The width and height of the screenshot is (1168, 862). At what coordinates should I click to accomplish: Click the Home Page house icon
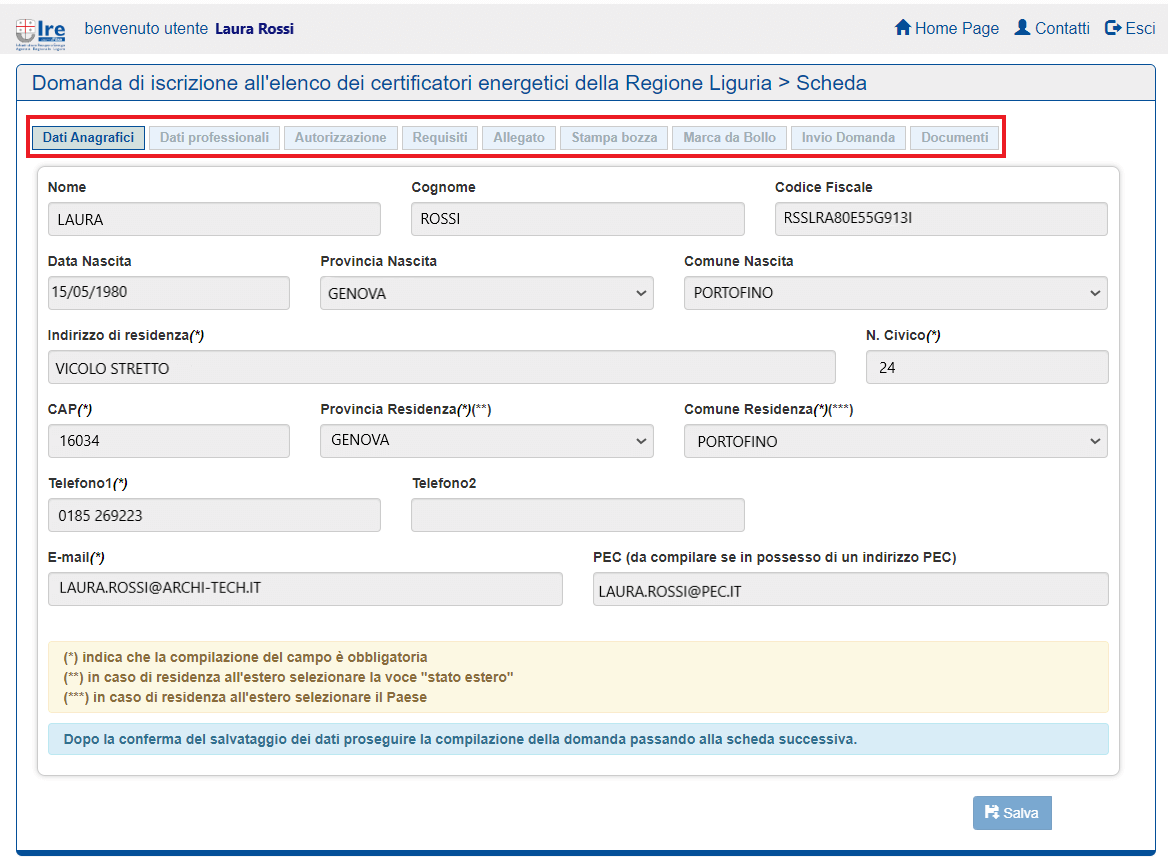[905, 28]
